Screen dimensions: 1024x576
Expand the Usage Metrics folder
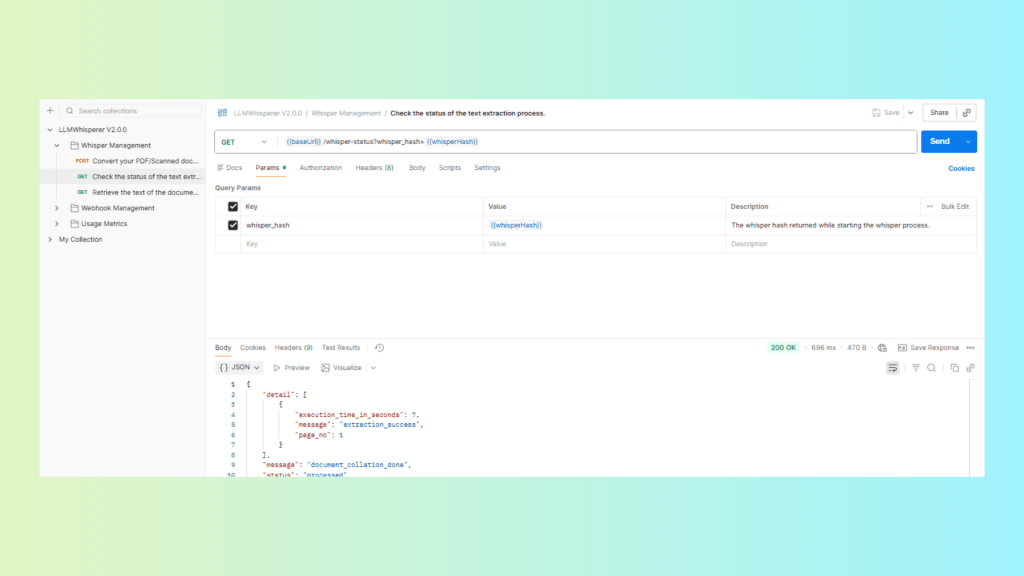click(57, 224)
